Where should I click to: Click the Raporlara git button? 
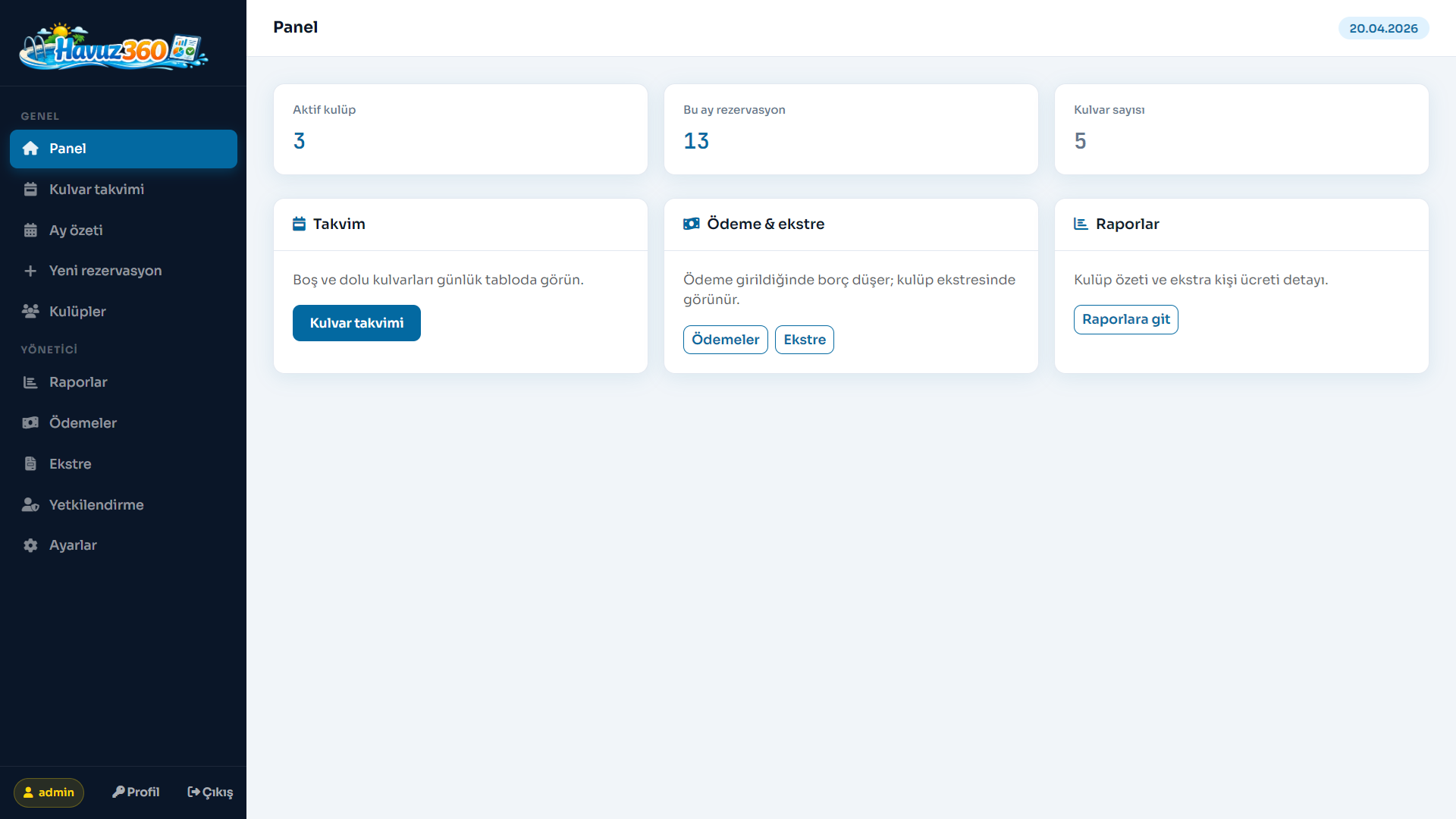coord(1125,319)
